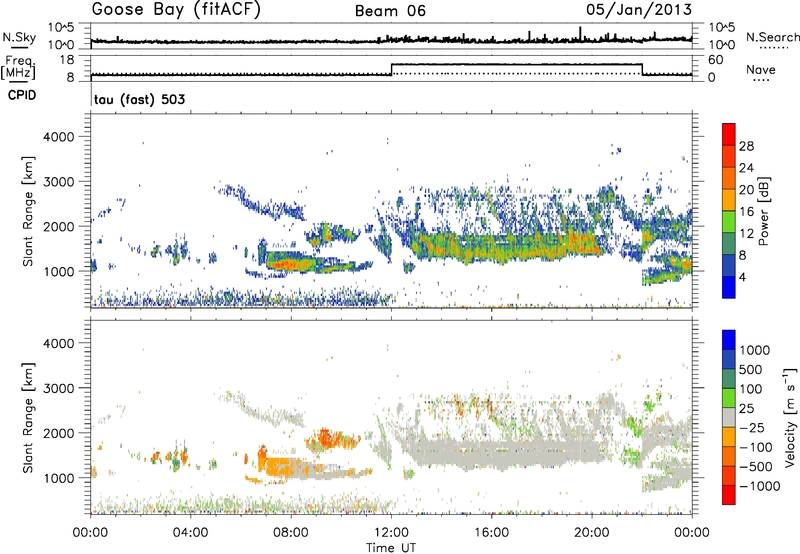Click the "3000" range tick in power panel
The height and width of the screenshot is (554, 800).
coord(59,182)
